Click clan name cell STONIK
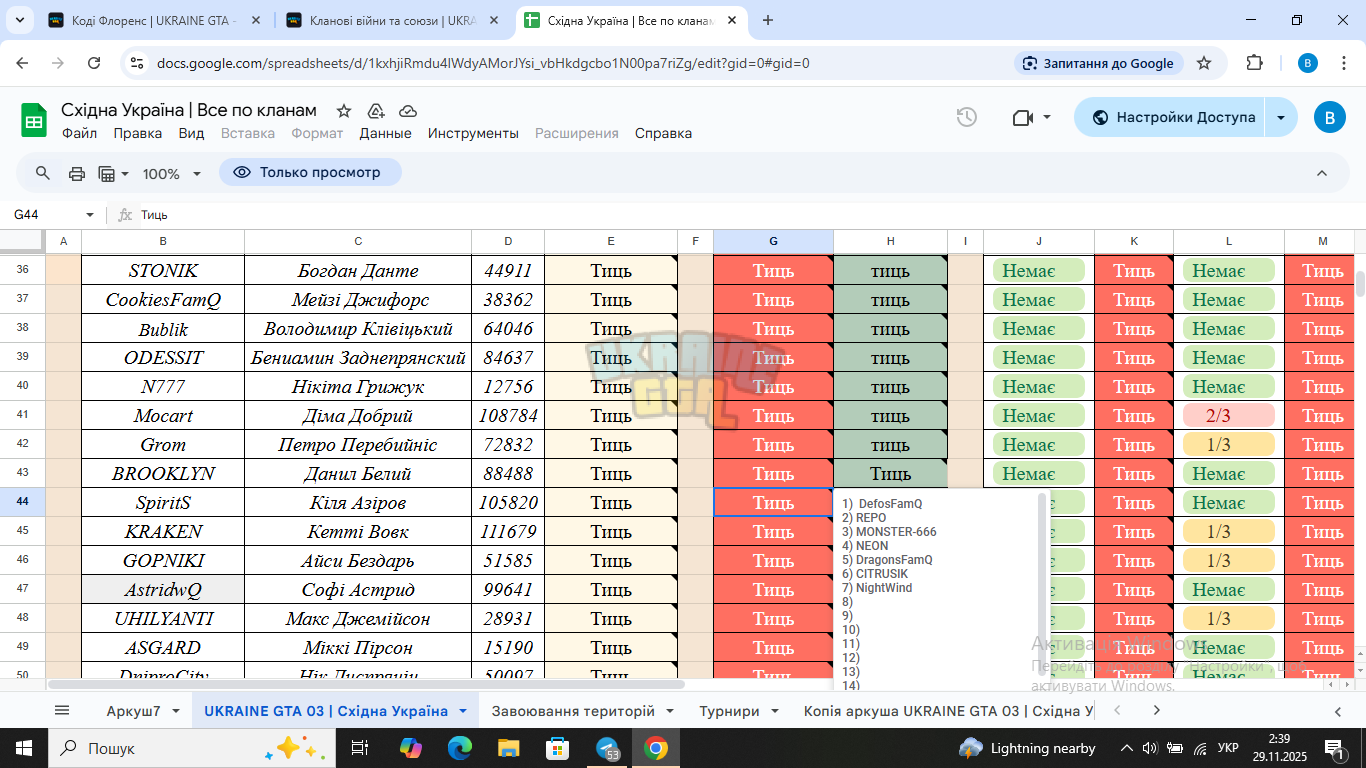 [163, 271]
